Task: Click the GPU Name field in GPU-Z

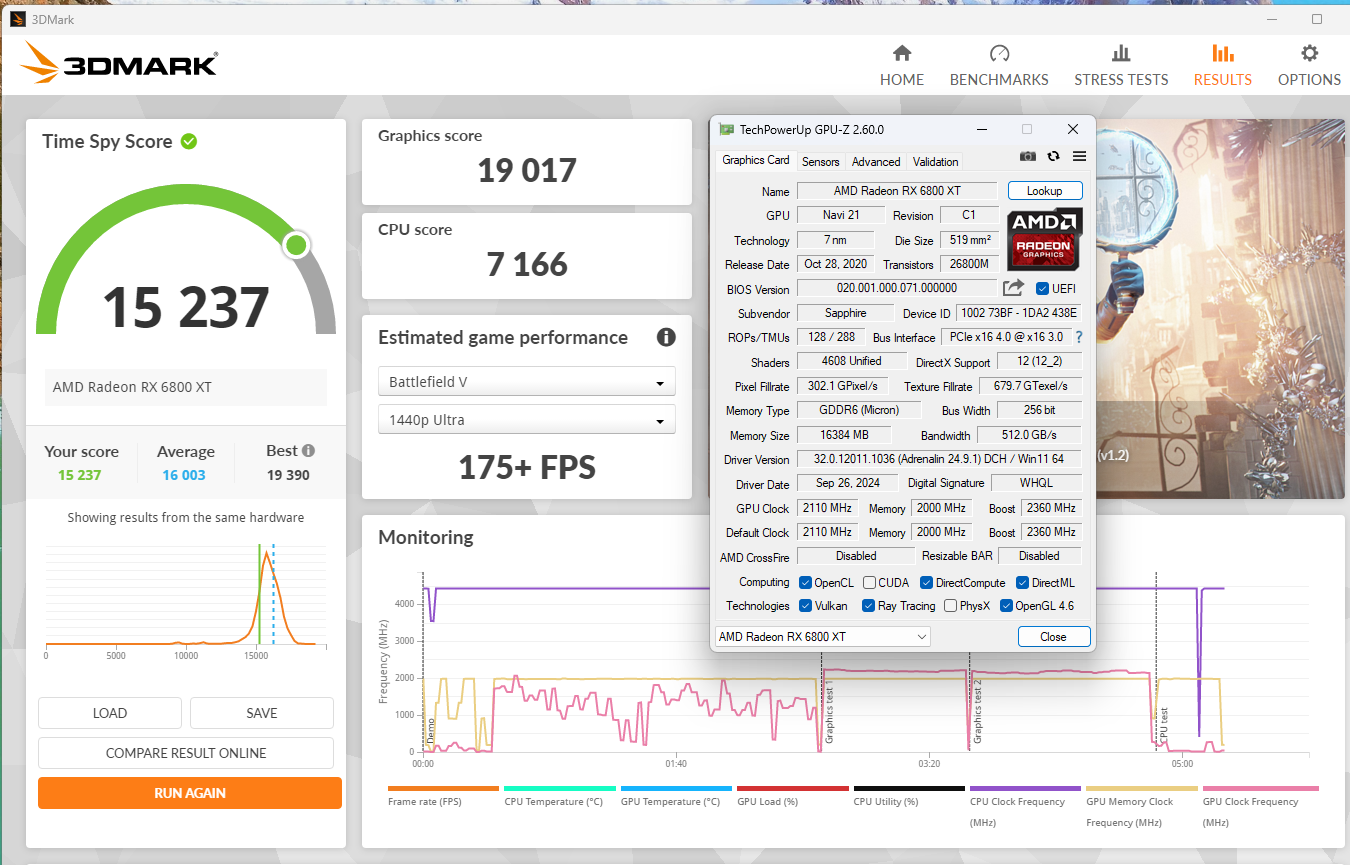Action: [897, 191]
